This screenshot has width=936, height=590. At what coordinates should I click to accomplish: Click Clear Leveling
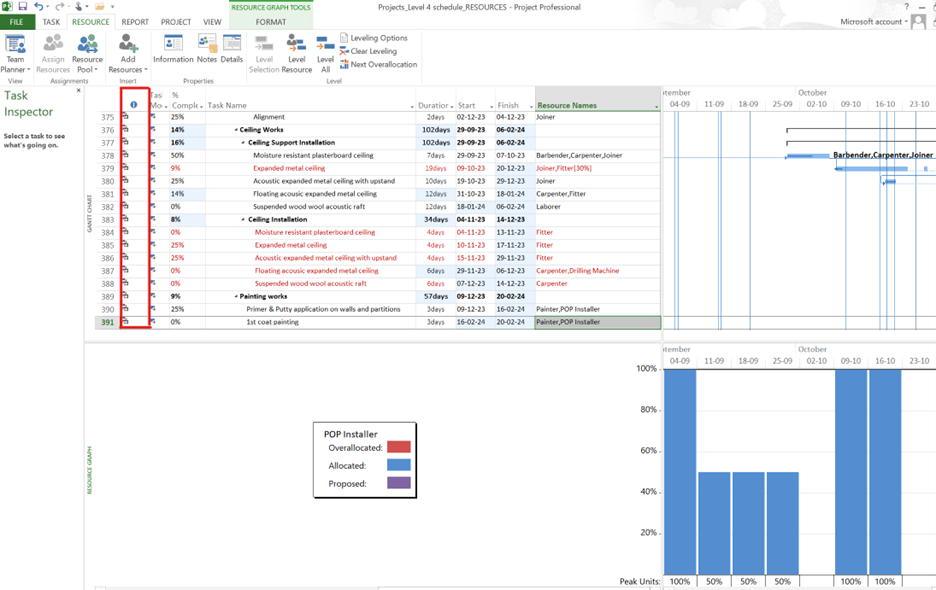(375, 51)
